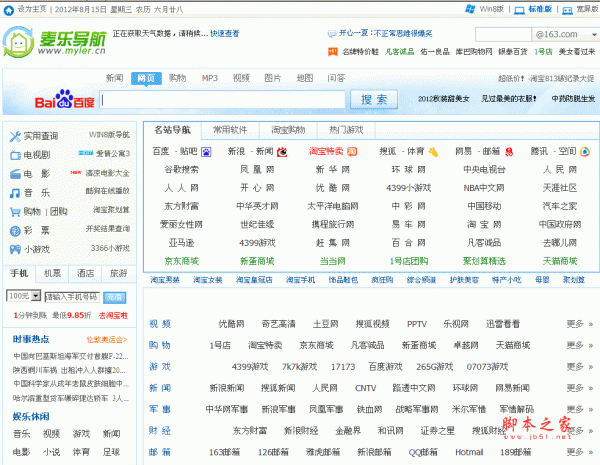Click the Win8版 Windows flag icon

click(470, 9)
